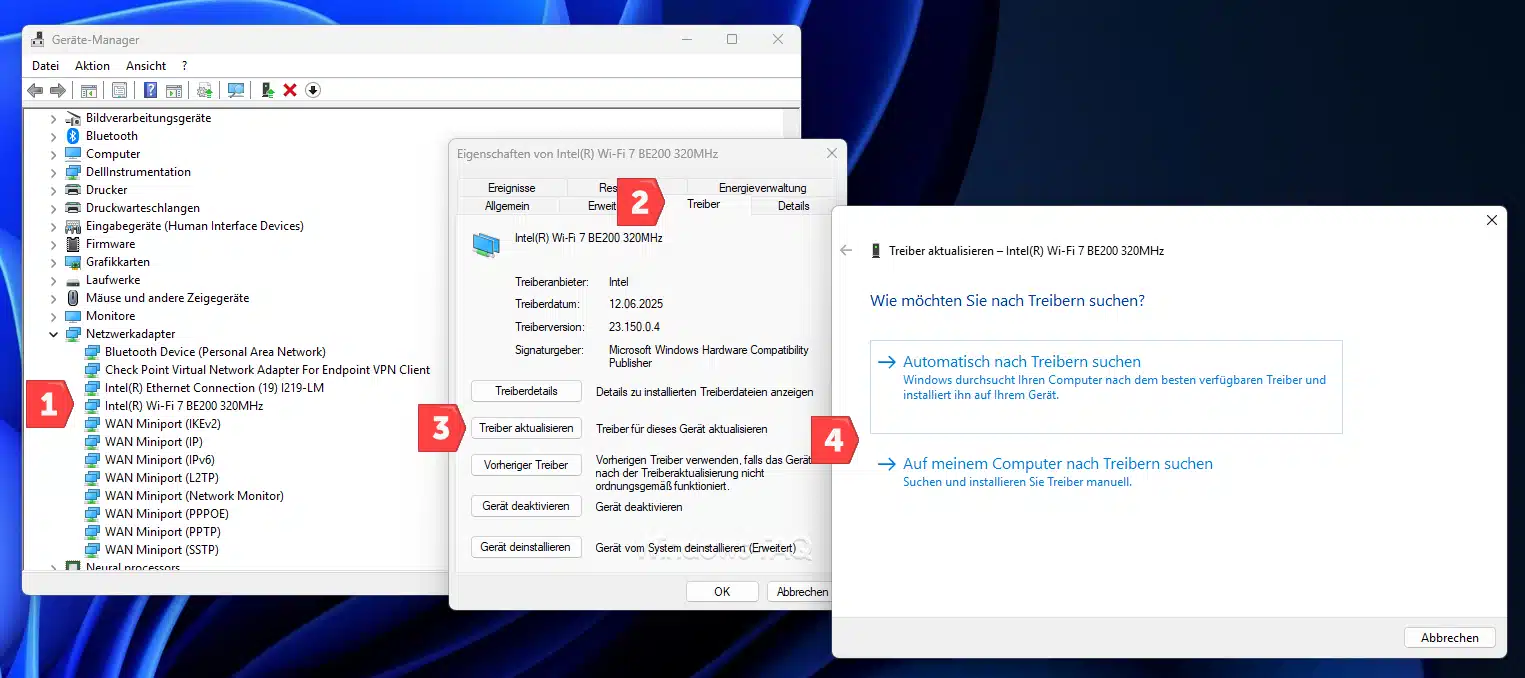This screenshot has width=1525, height=678.
Task: Click the red X uninstall device icon
Action: (x=290, y=90)
